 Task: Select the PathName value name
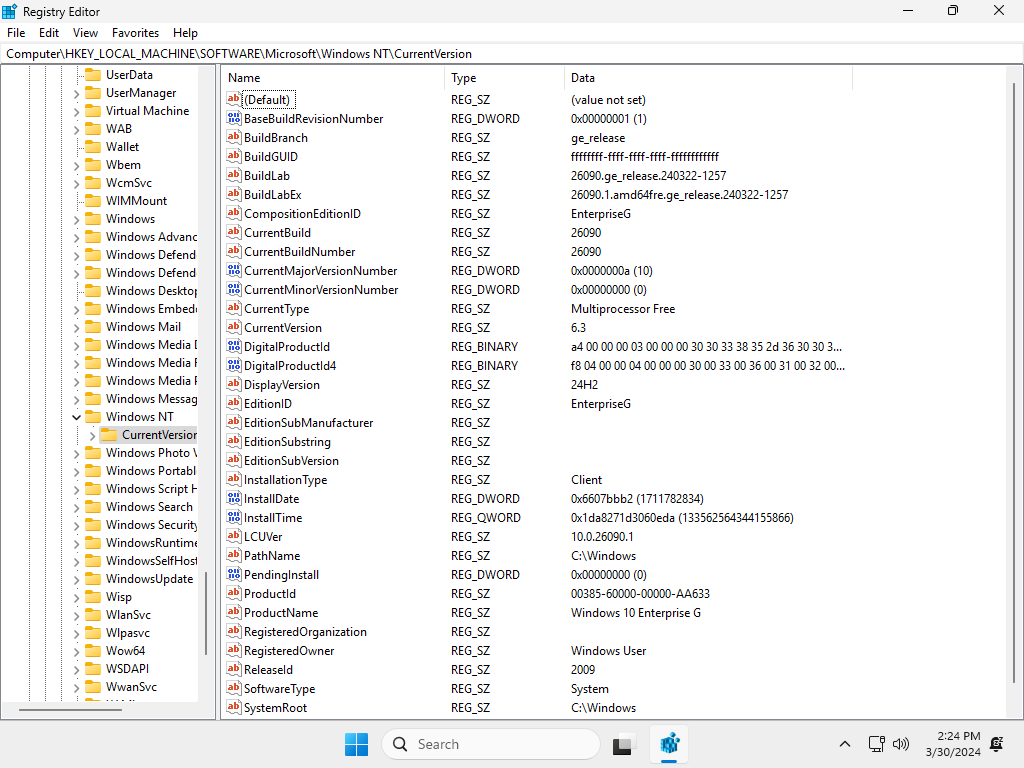272,555
